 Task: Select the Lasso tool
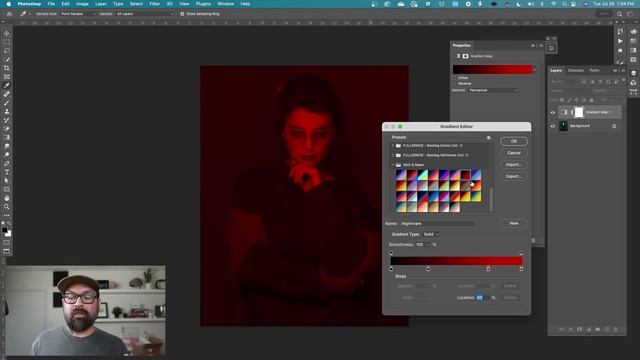7,51
